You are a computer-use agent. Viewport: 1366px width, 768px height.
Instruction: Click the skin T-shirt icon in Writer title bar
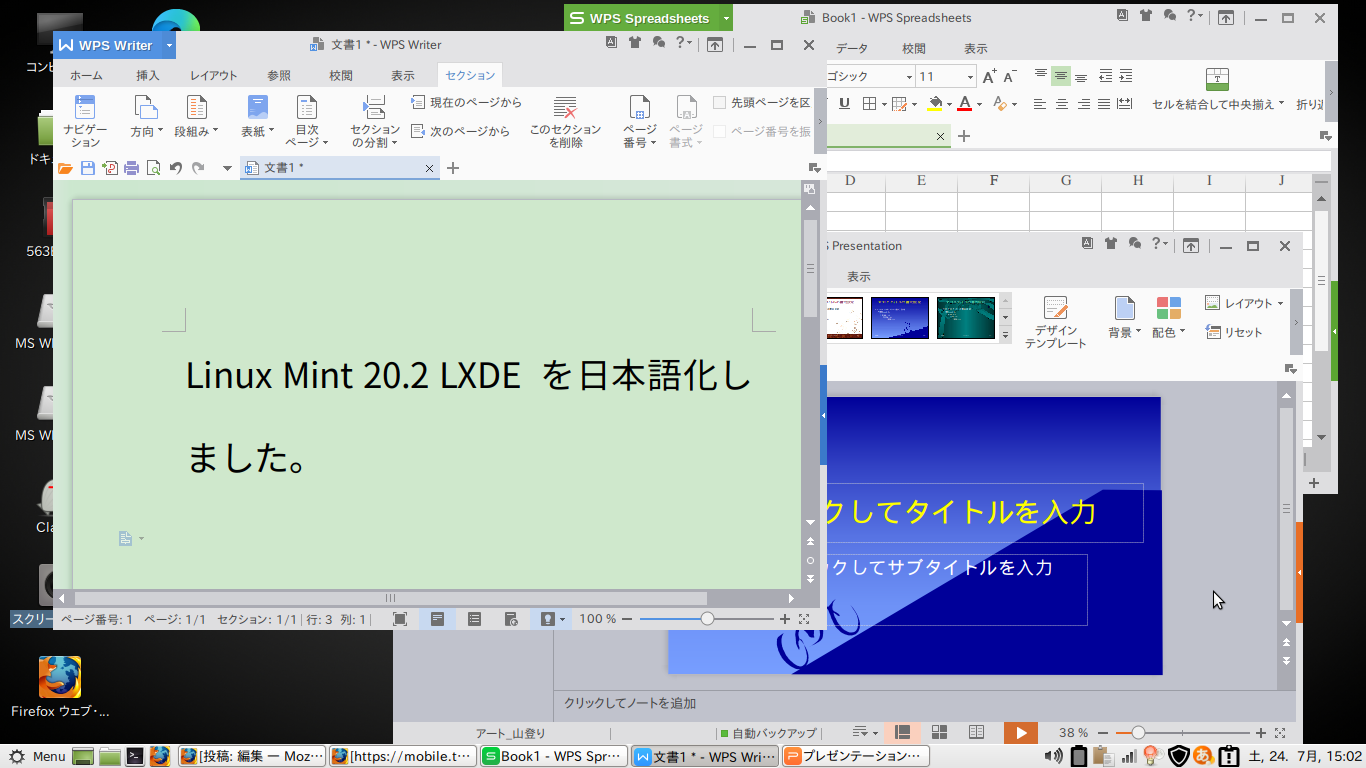[635, 43]
